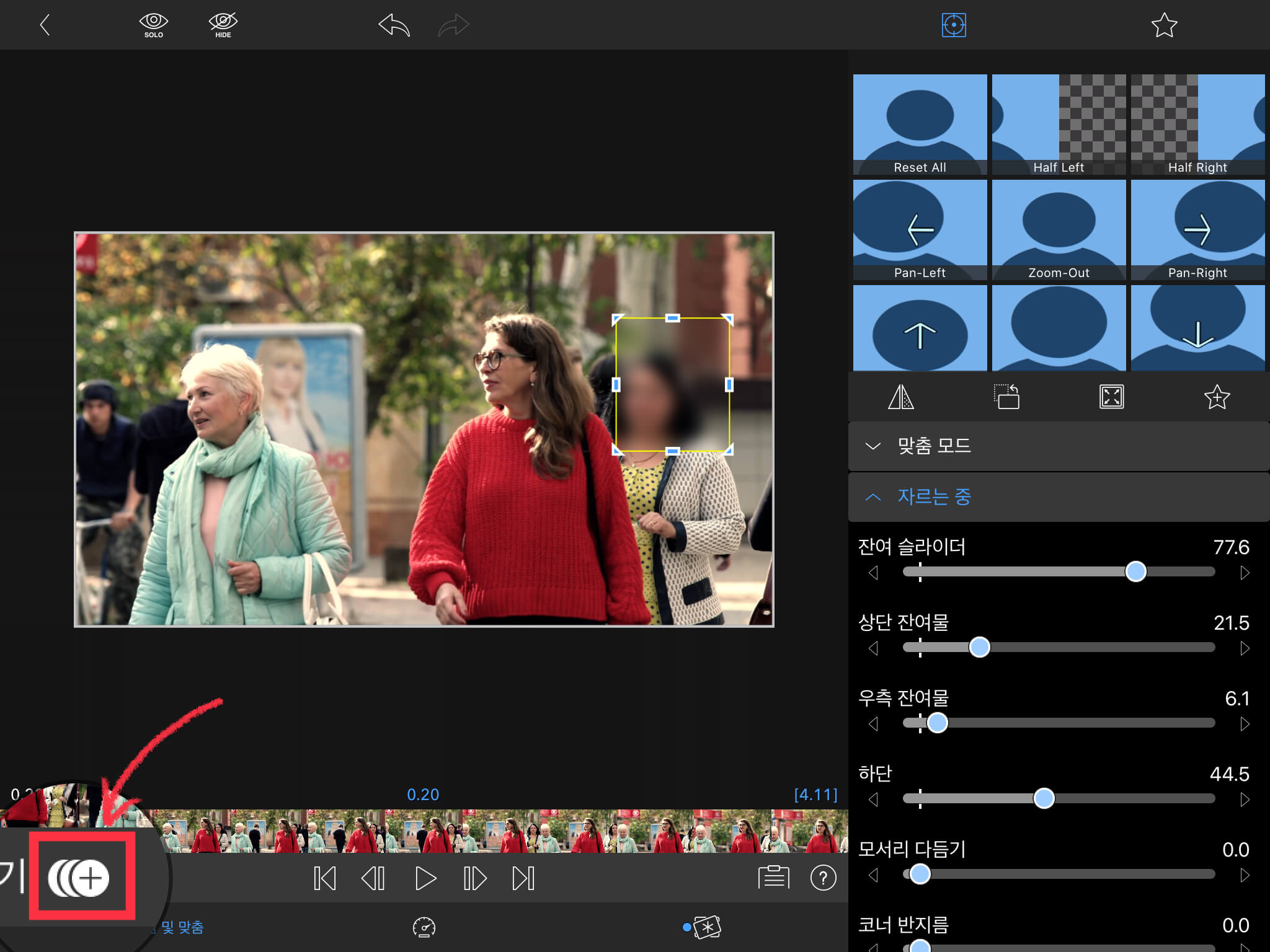
Task: Open the frame and fit target icon
Action: [953, 25]
